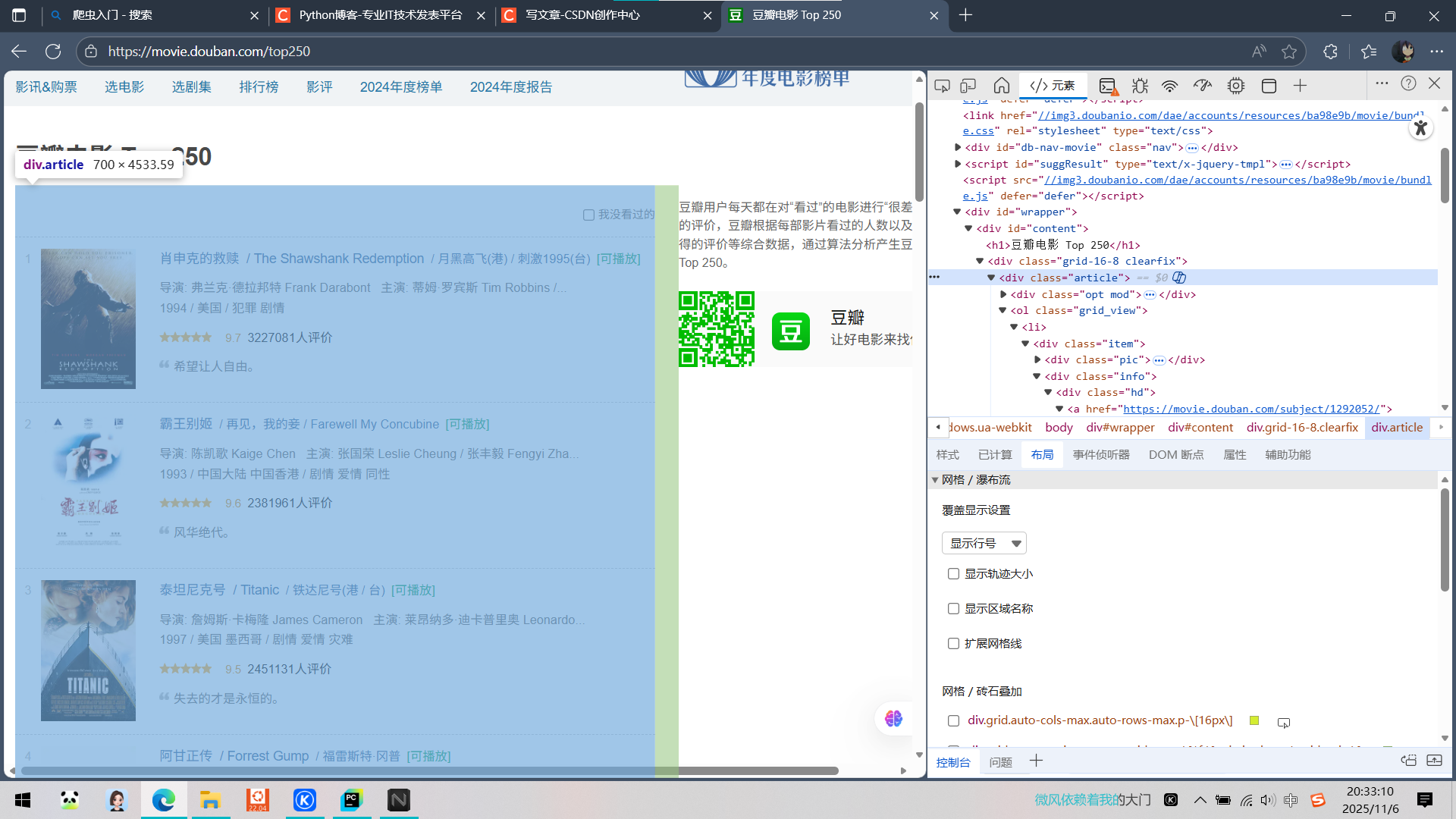The image size is (1456, 819).
Task: Enable 扩展网格线 checkbox
Action: (x=953, y=644)
